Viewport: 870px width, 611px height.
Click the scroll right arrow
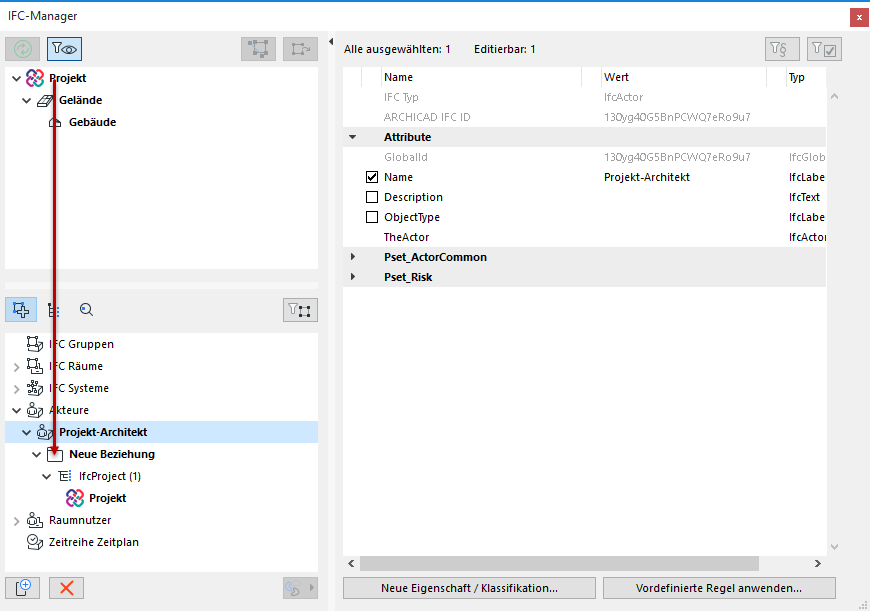pos(818,563)
